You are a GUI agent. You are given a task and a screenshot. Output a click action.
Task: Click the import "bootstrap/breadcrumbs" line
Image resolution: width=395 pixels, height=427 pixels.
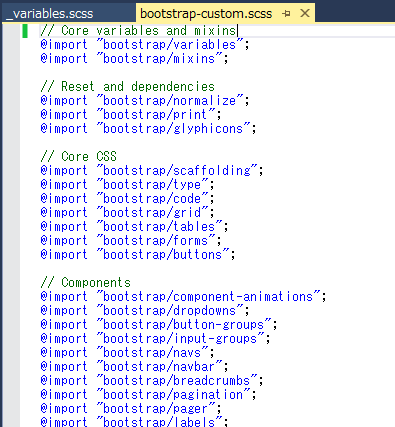click(152, 381)
